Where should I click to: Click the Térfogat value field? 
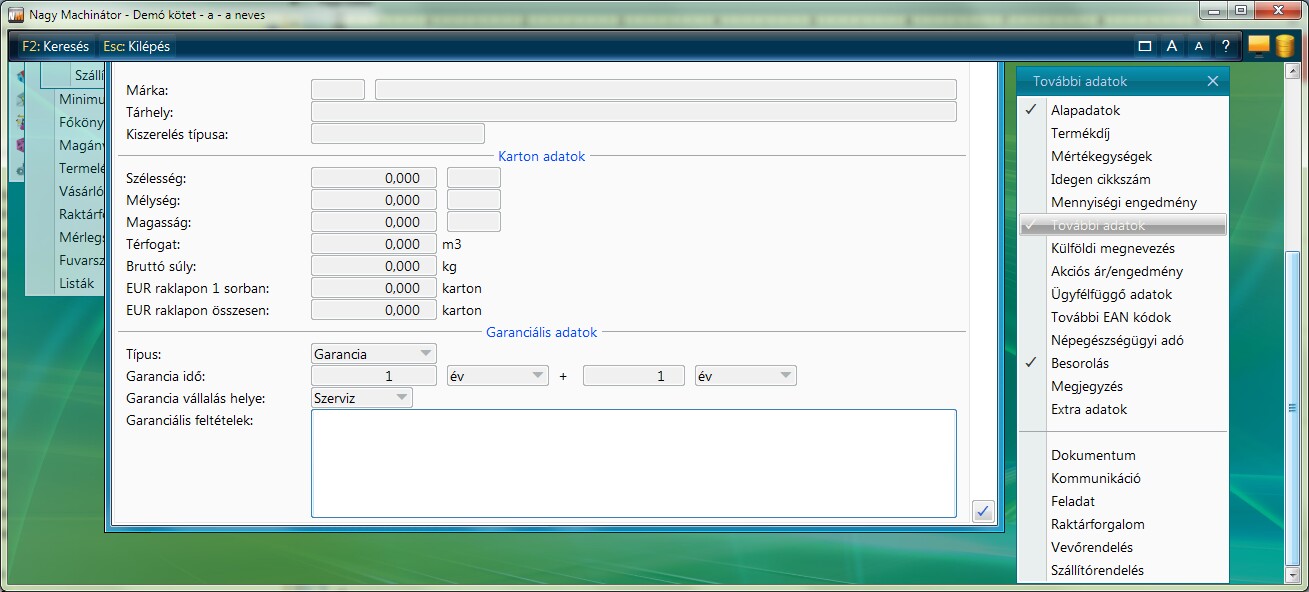374,244
